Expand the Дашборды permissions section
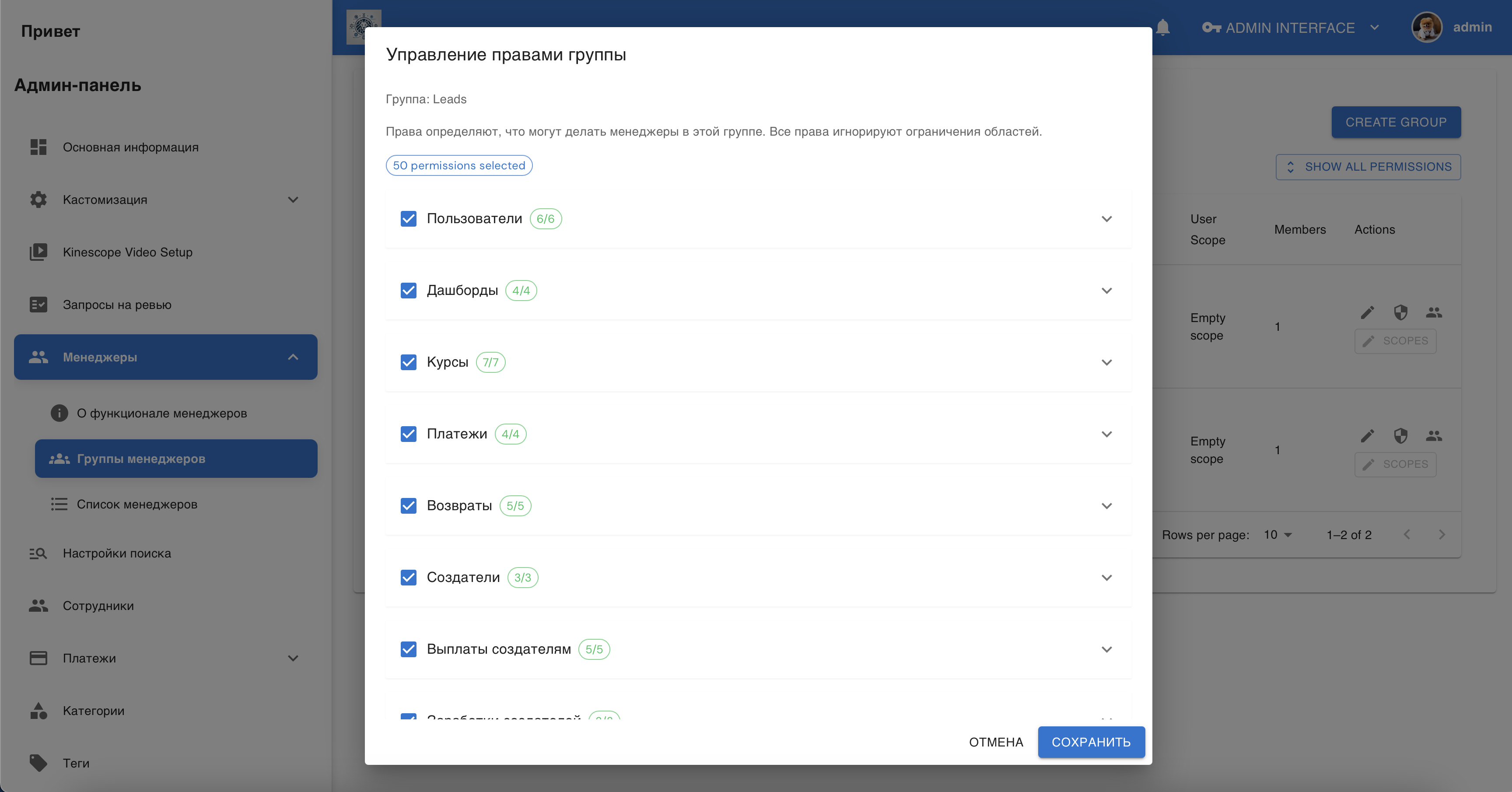Image resolution: width=1512 pixels, height=792 pixels. point(1106,291)
